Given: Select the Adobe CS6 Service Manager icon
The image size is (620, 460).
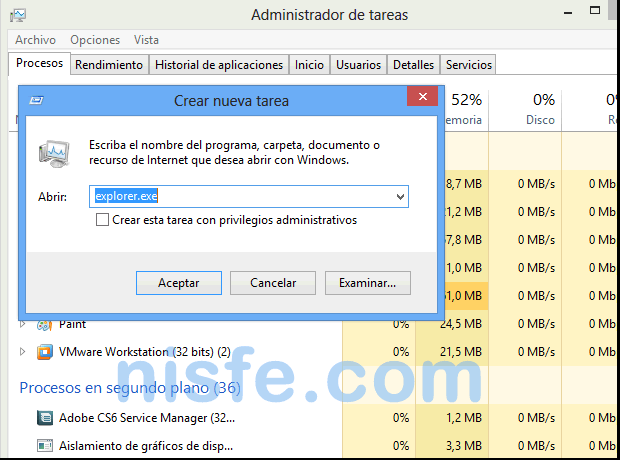Looking at the screenshot, I should [45, 417].
